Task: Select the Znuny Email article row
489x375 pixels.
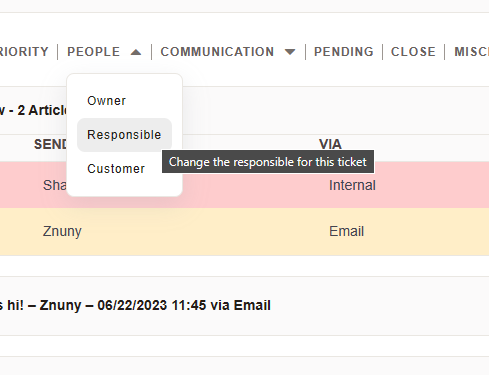Action: point(244,232)
